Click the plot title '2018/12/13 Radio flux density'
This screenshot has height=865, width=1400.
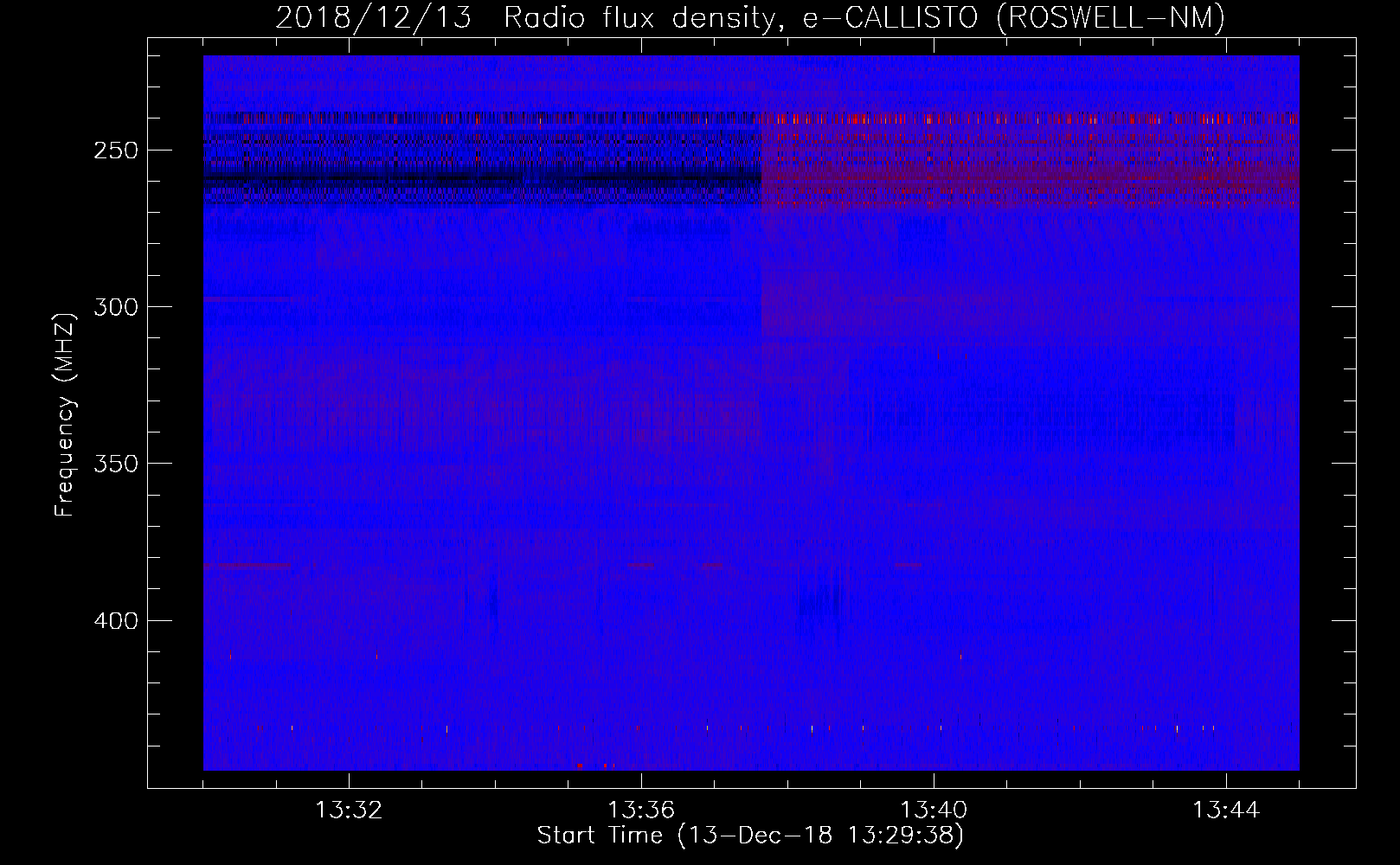click(x=750, y=17)
